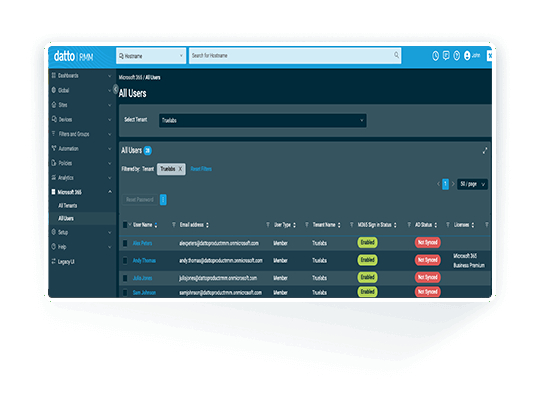Open the Automation sidebar menu

[82, 148]
